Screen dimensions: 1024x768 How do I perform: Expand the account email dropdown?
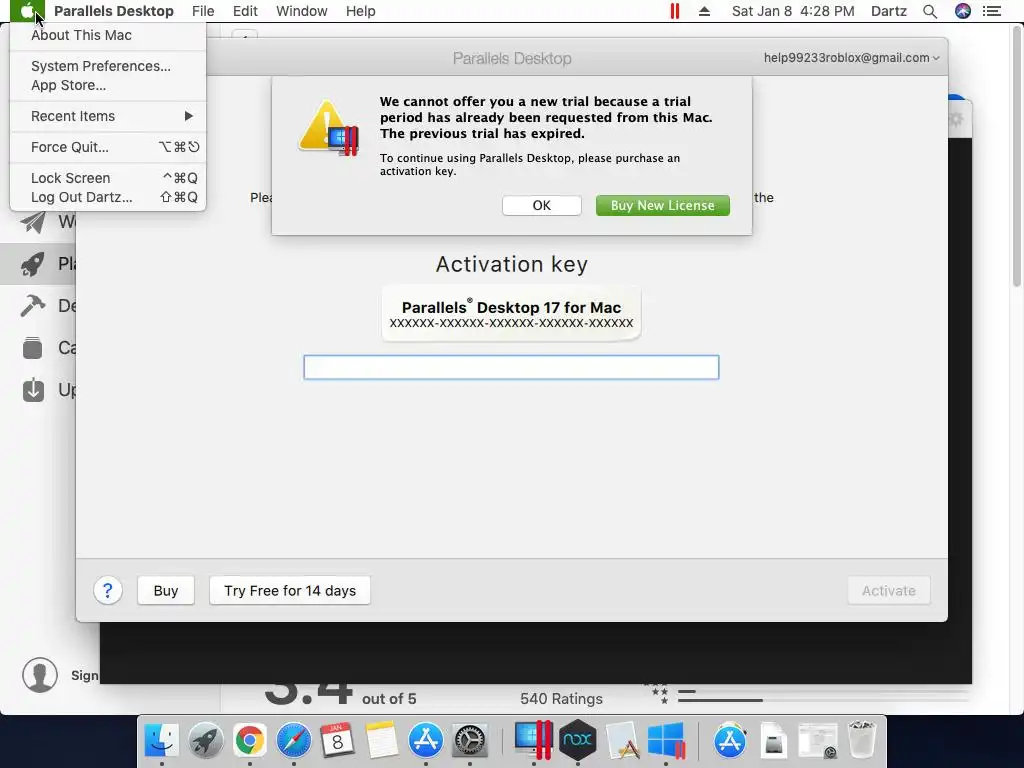pyautogui.click(x=852, y=57)
